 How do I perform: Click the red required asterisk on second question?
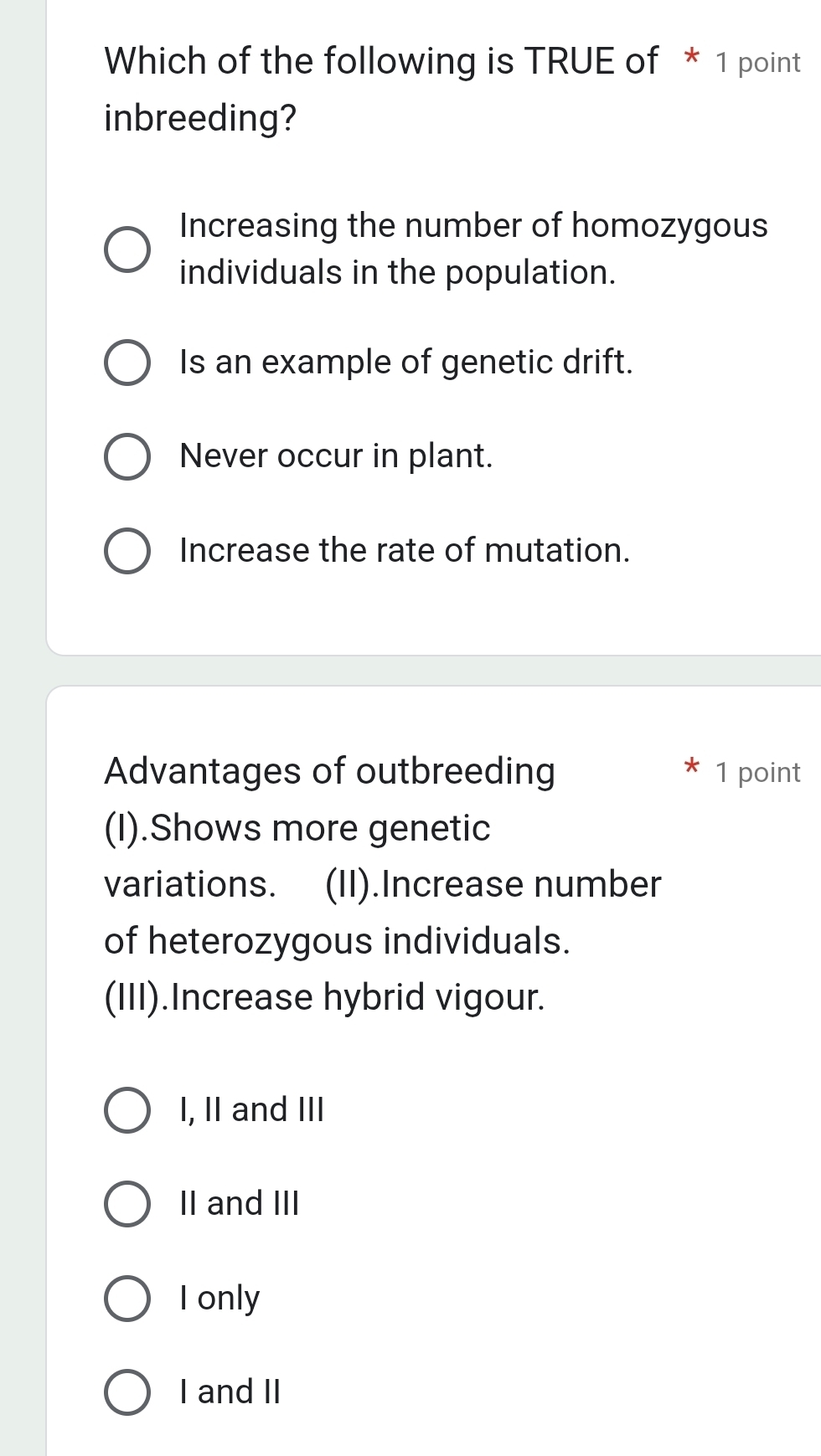point(691,769)
